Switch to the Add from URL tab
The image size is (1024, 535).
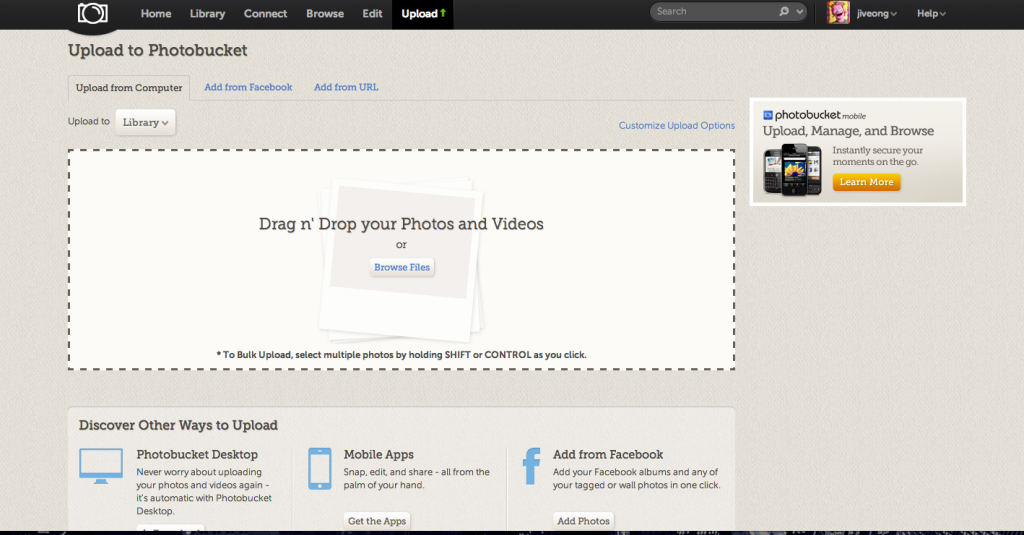coord(346,87)
